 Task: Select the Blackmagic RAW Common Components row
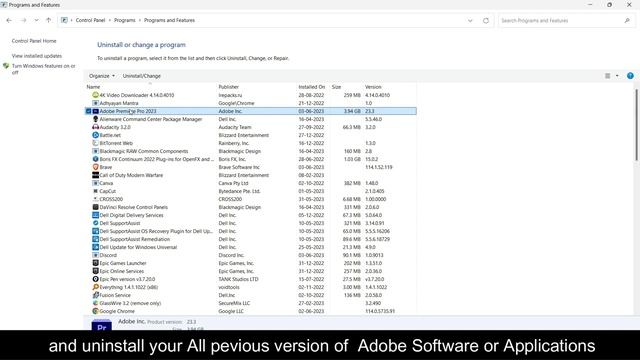coord(251,151)
